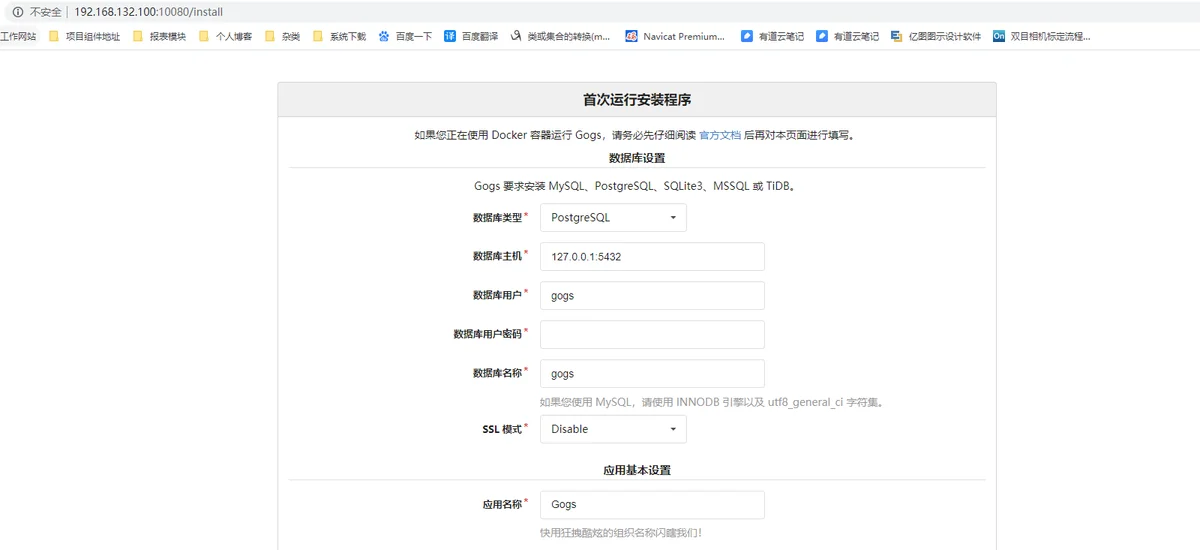Focus the empty 数据库用户密码 field

tap(652, 334)
